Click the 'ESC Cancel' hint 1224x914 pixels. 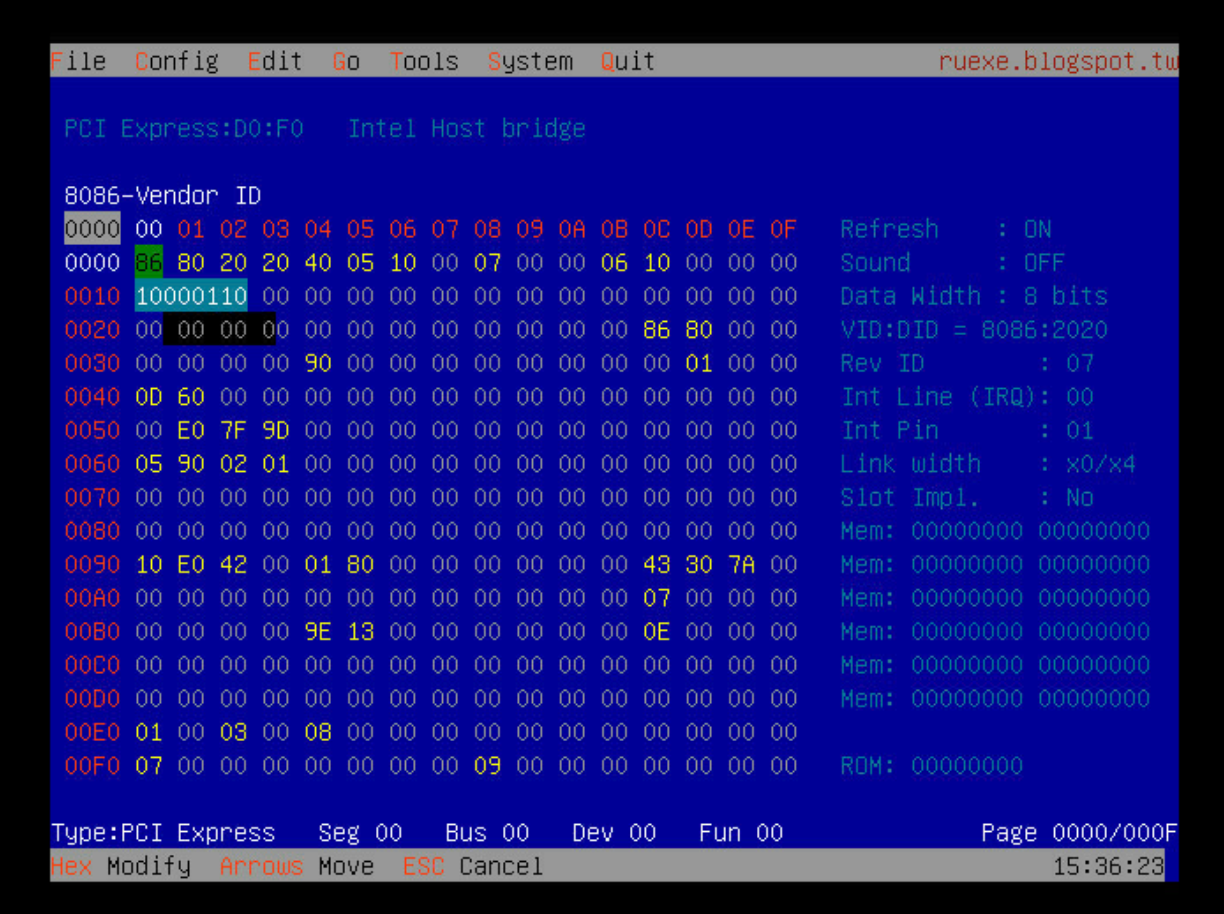click(x=473, y=867)
